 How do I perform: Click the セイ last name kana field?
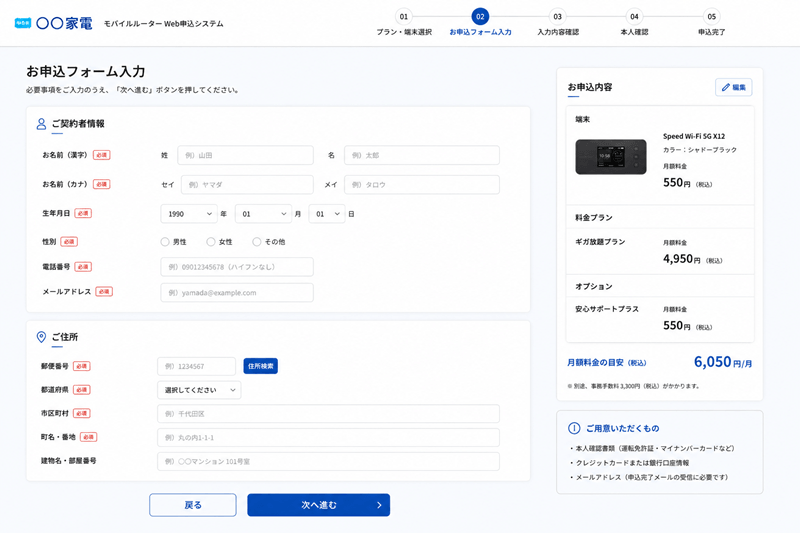[247, 185]
